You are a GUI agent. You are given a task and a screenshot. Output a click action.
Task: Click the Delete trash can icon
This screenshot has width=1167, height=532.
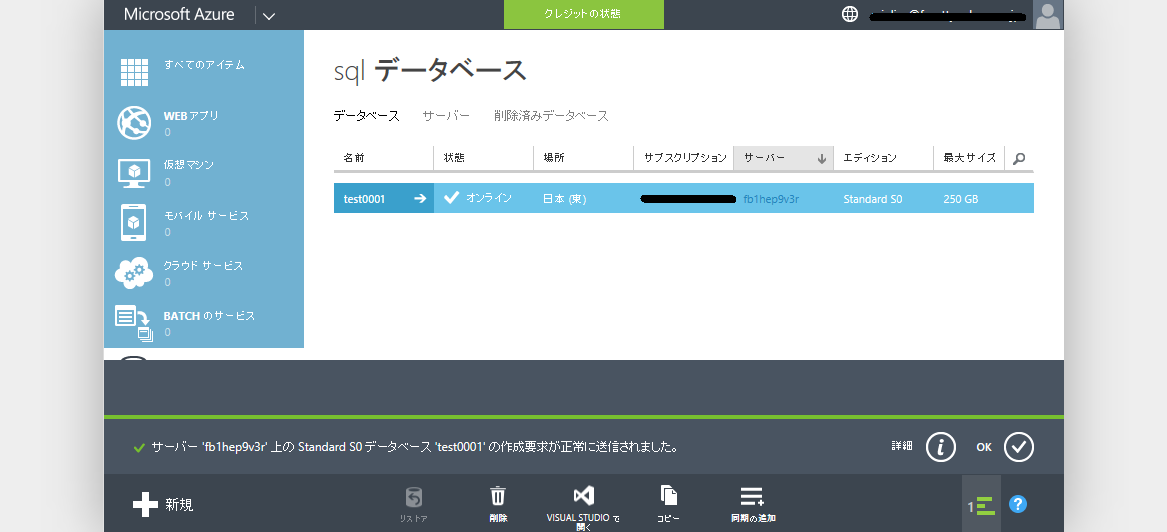point(498,496)
